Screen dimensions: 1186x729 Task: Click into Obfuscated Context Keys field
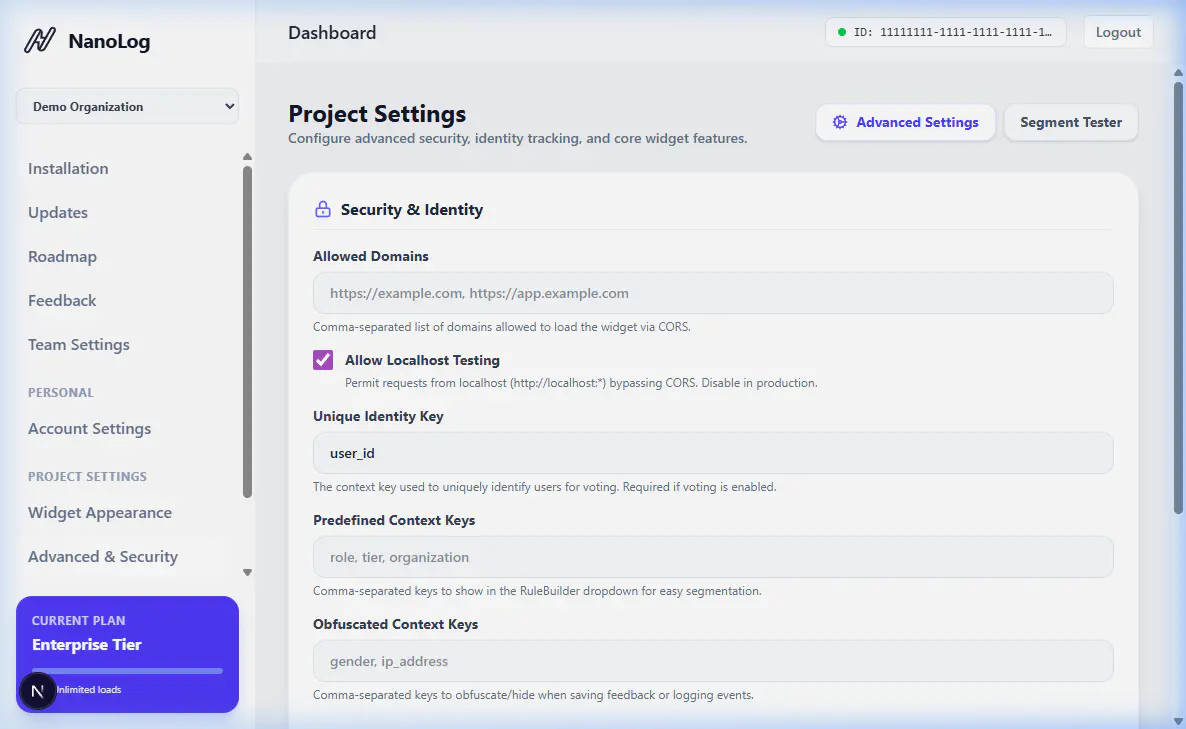point(712,661)
